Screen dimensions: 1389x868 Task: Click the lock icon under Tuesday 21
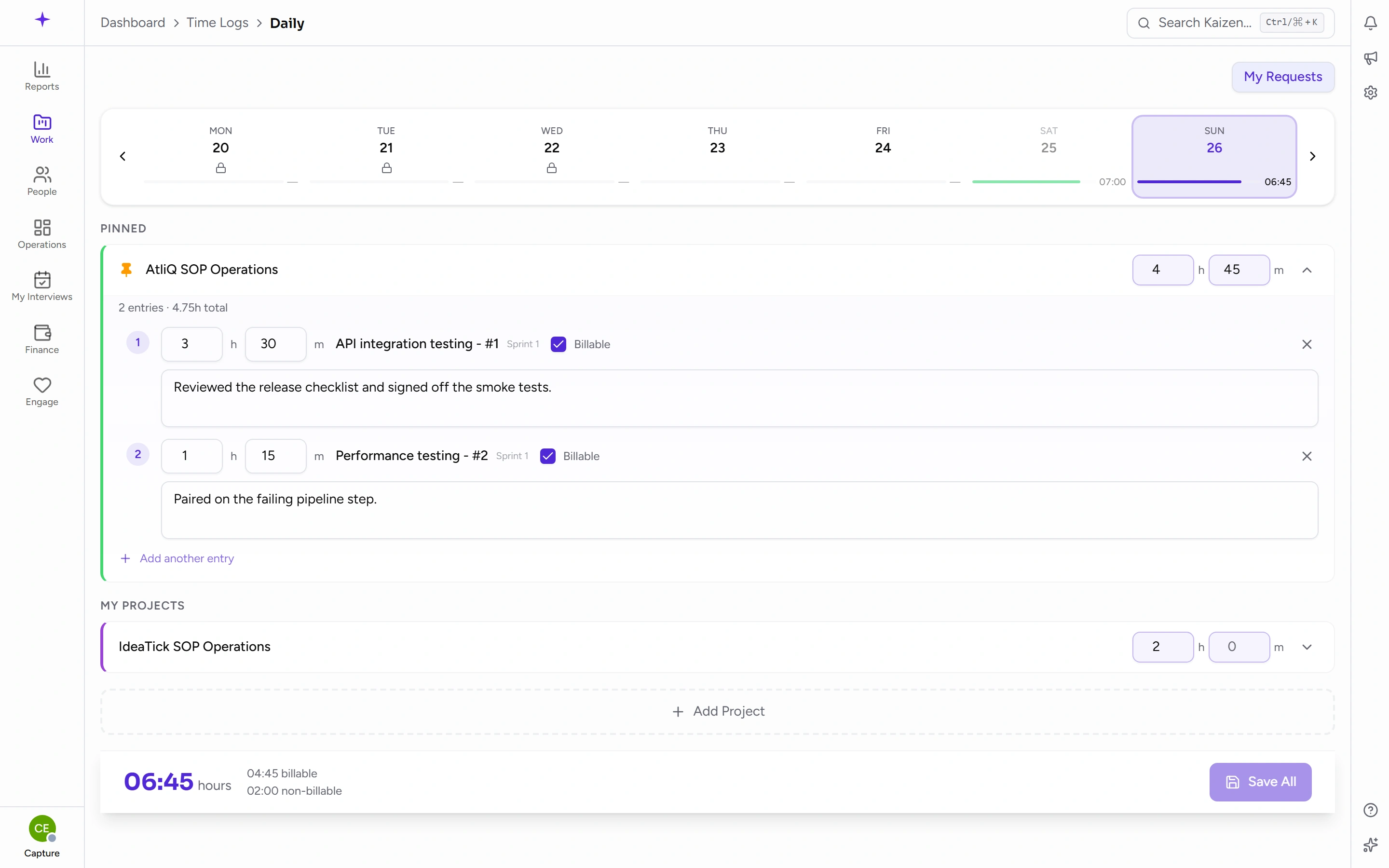pyautogui.click(x=386, y=168)
